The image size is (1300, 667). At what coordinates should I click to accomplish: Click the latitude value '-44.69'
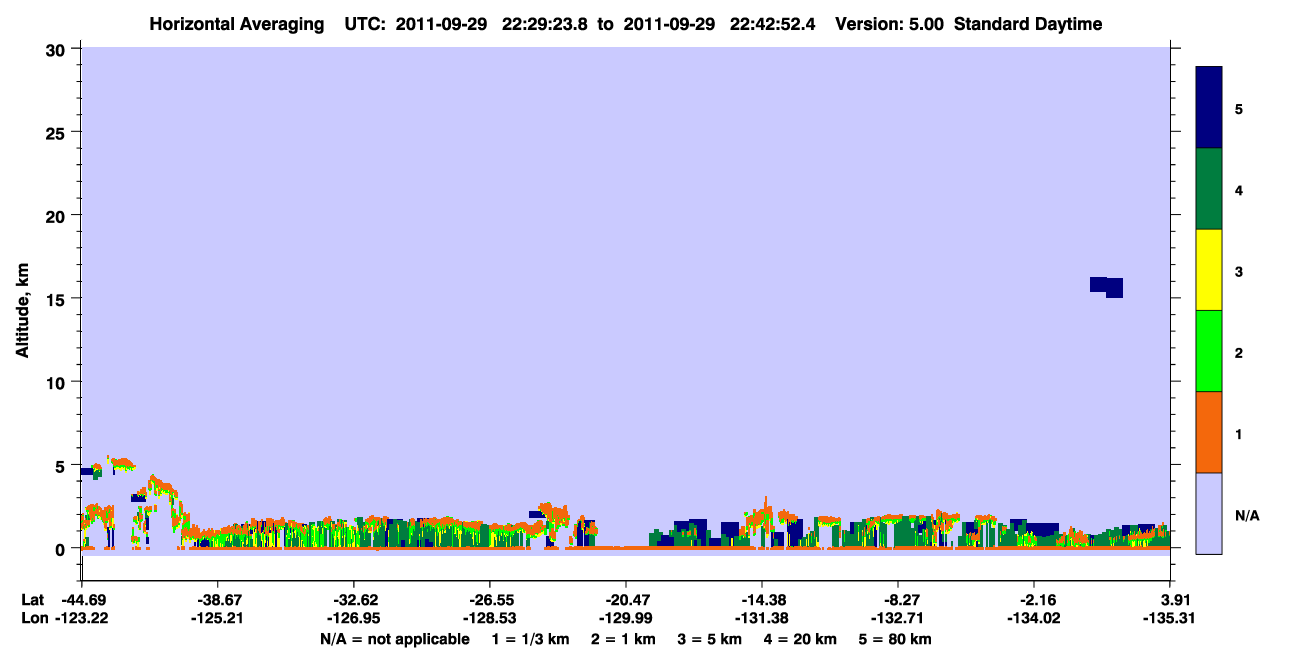(x=82, y=600)
